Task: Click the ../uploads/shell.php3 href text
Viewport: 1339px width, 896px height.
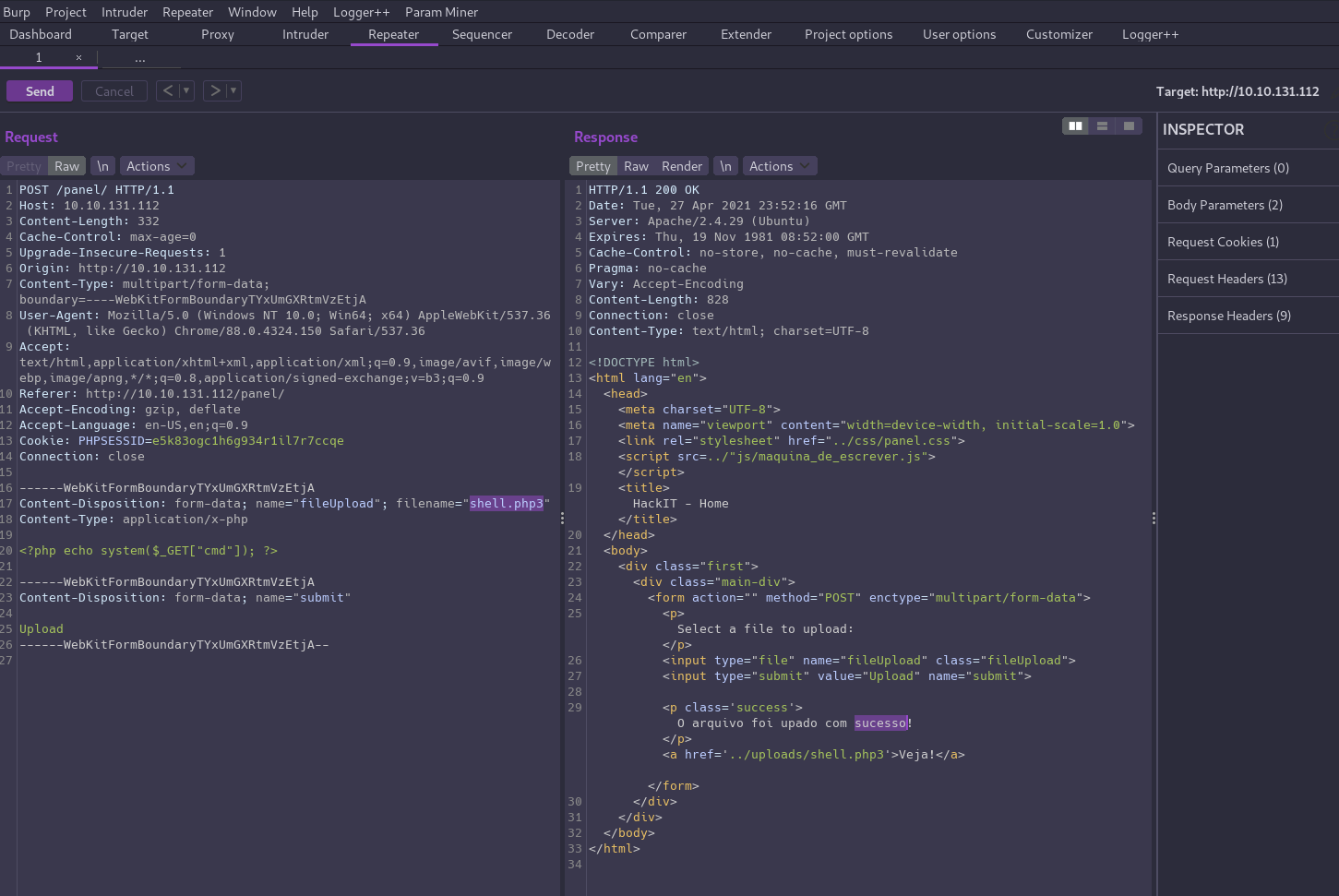Action: [x=807, y=755]
